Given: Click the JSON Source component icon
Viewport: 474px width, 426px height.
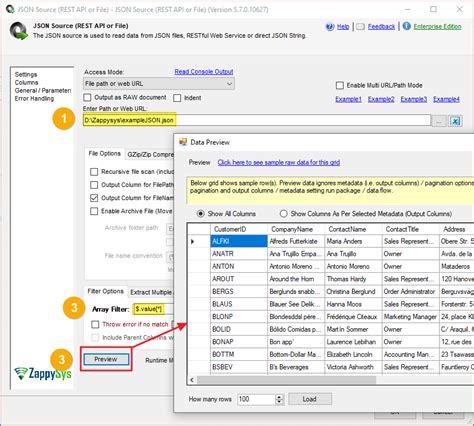Looking at the screenshot, I should 19,31.
